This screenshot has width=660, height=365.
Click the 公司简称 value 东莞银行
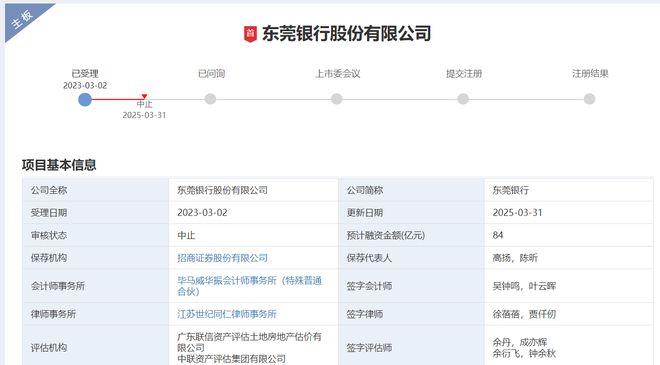511,190
